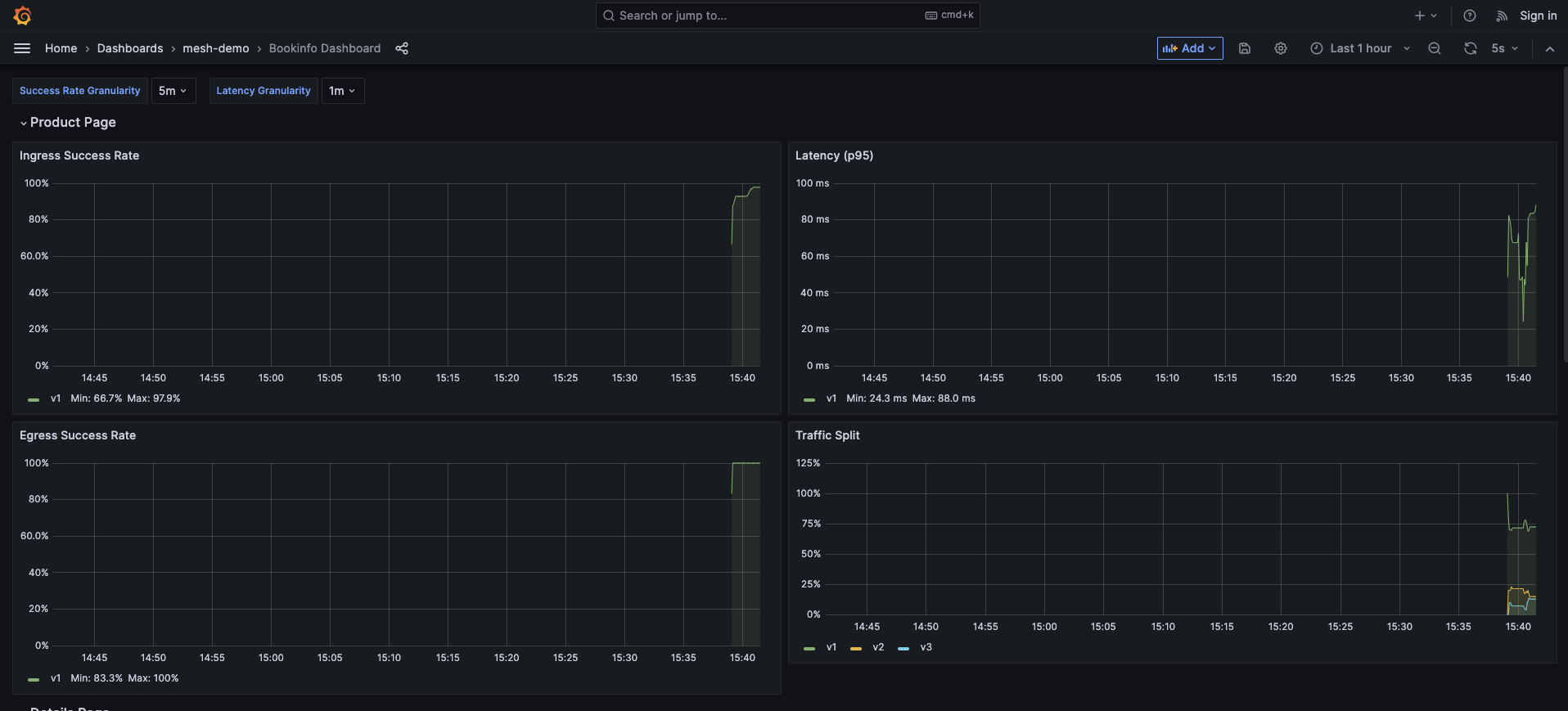Click Ingress legend Max: 97.9% value
Image resolution: width=1568 pixels, height=711 pixels.
(x=154, y=398)
